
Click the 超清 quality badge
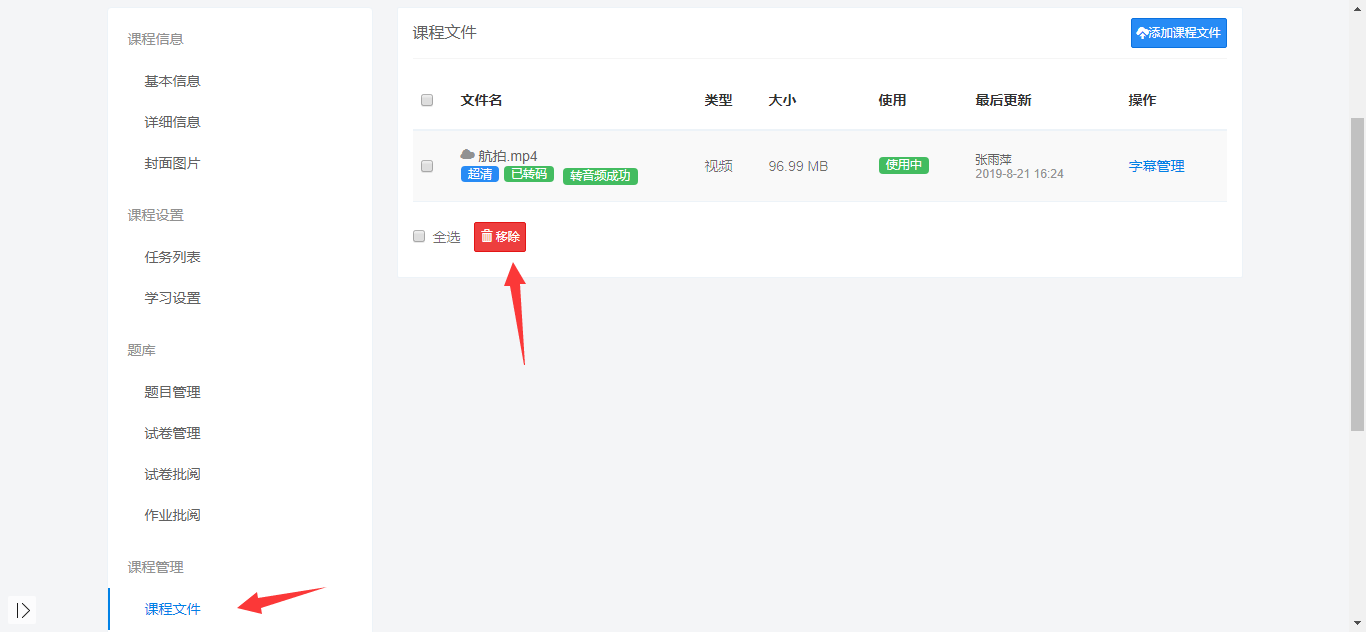pyautogui.click(x=480, y=174)
